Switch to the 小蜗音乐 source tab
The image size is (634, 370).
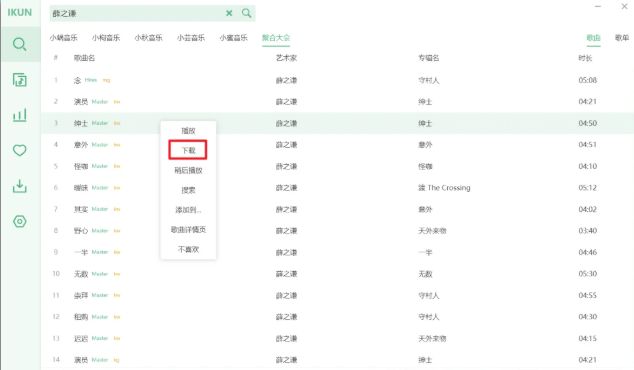[x=63, y=38]
